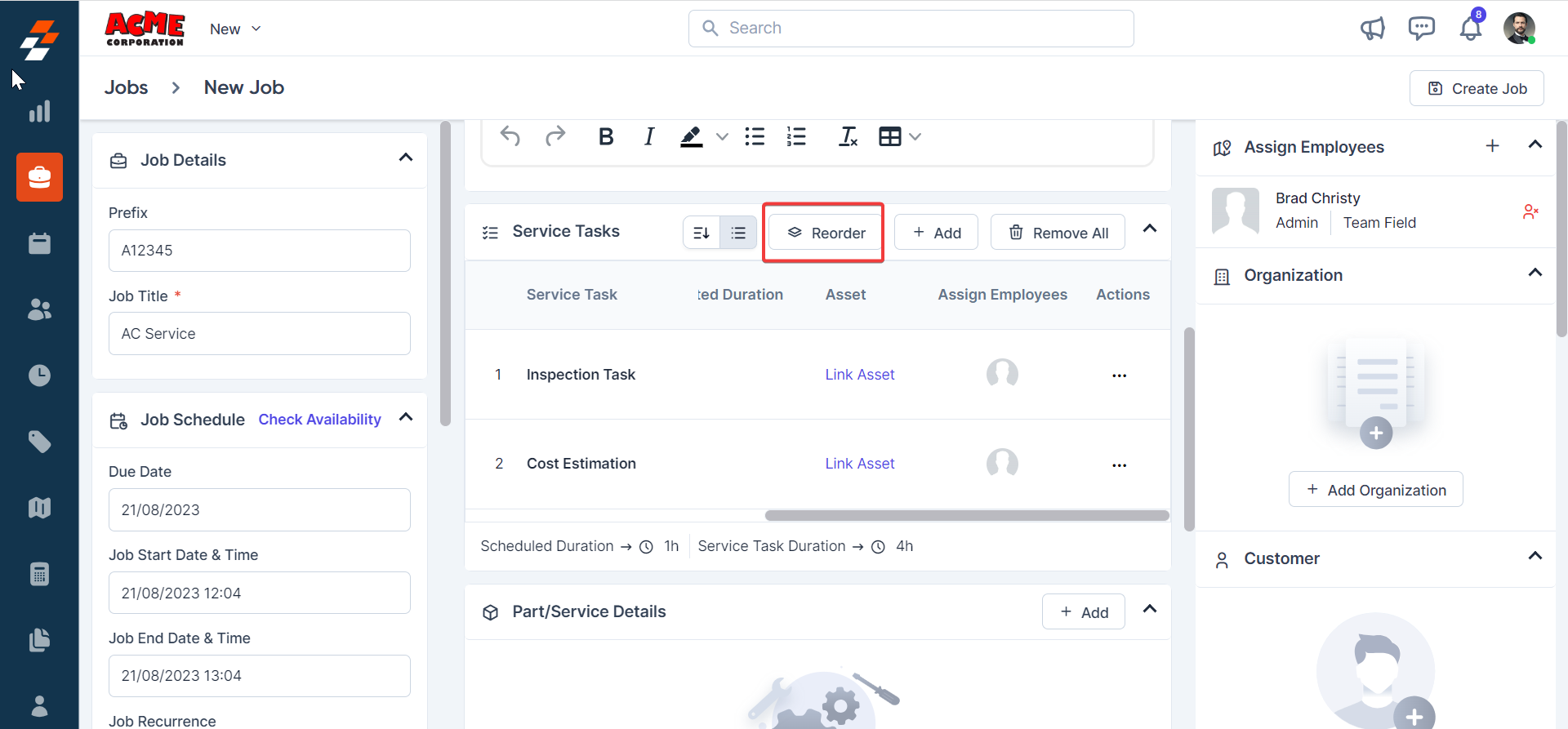The height and width of the screenshot is (729, 1568).
Task: Toggle bold formatting
Action: click(606, 136)
